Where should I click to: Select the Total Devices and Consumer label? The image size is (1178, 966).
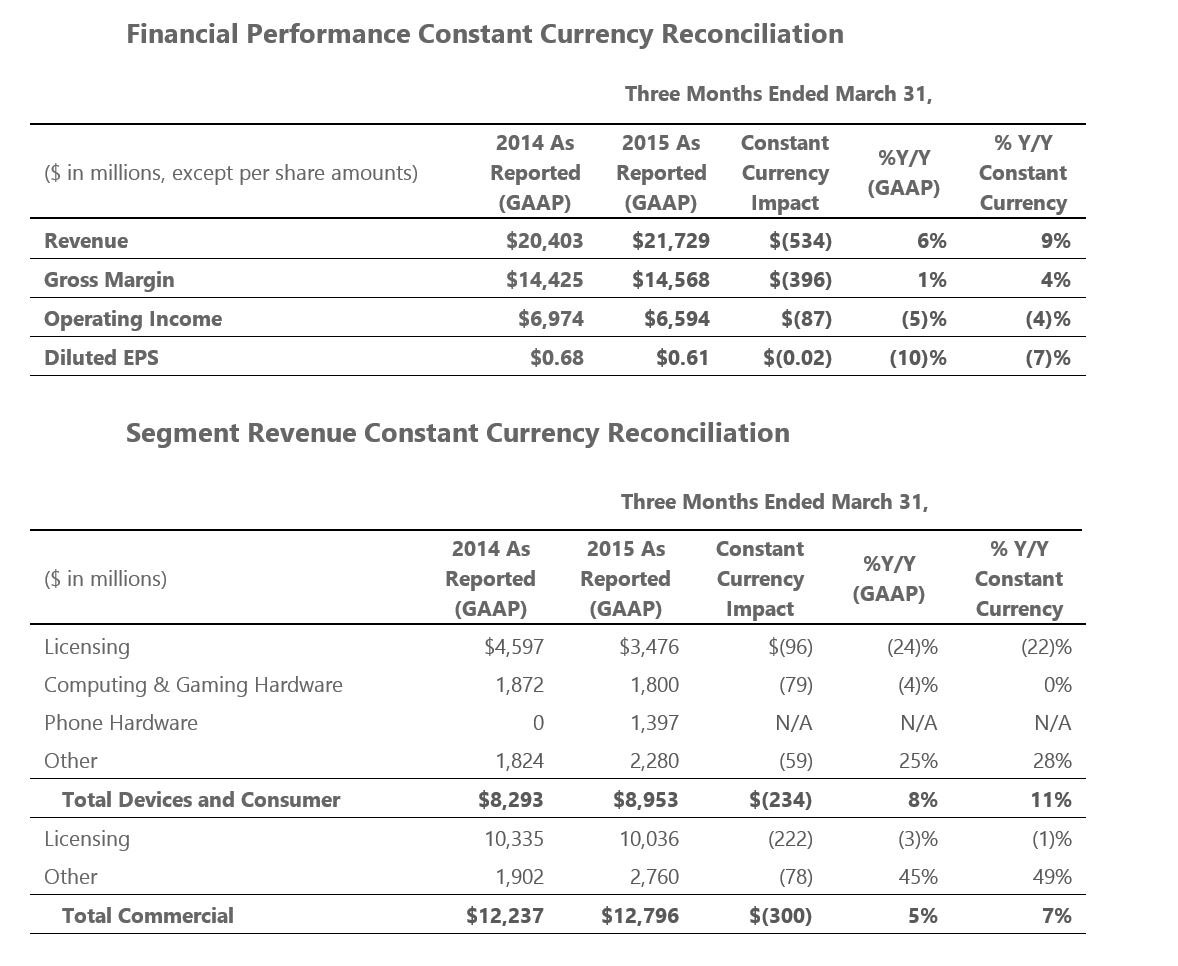coord(201,800)
